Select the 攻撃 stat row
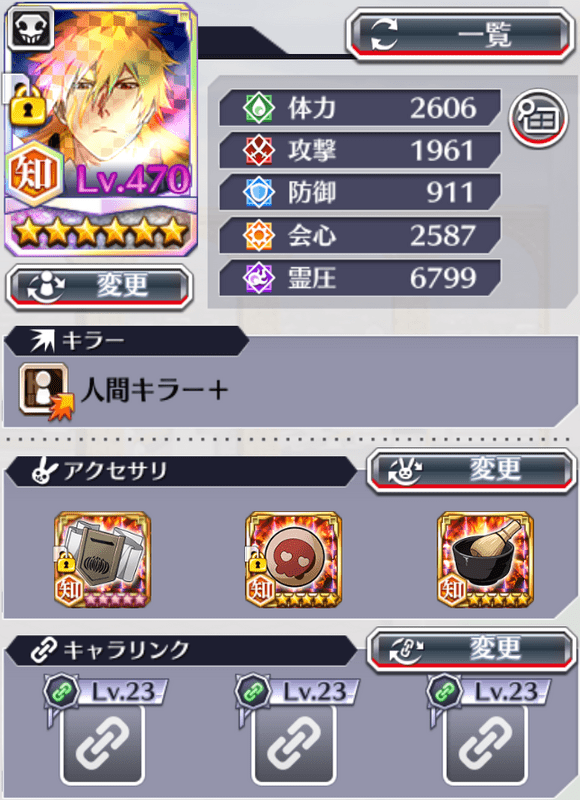Screen dimensions: 580x800 [x=360, y=151]
